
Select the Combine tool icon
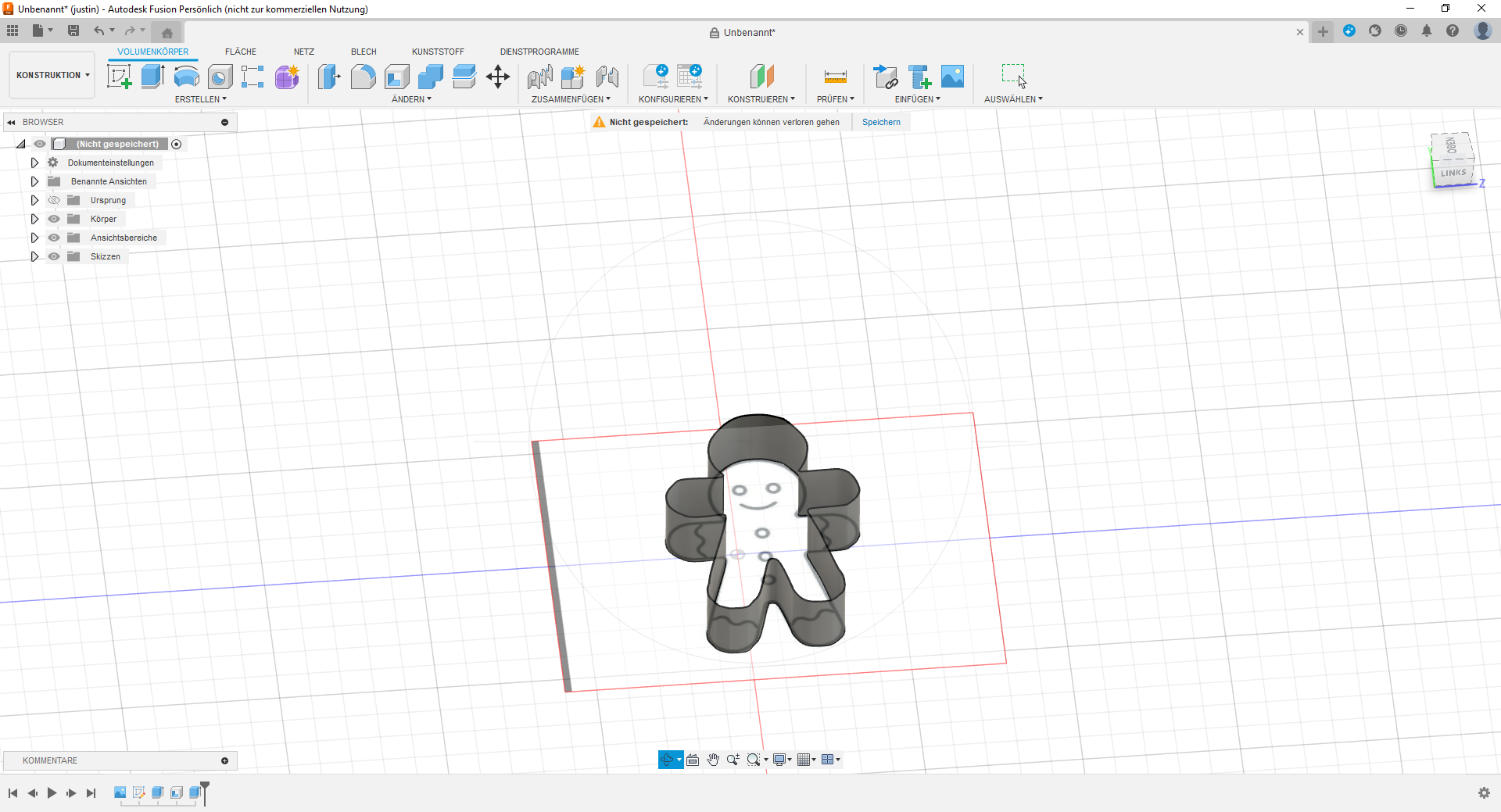pyautogui.click(x=431, y=77)
